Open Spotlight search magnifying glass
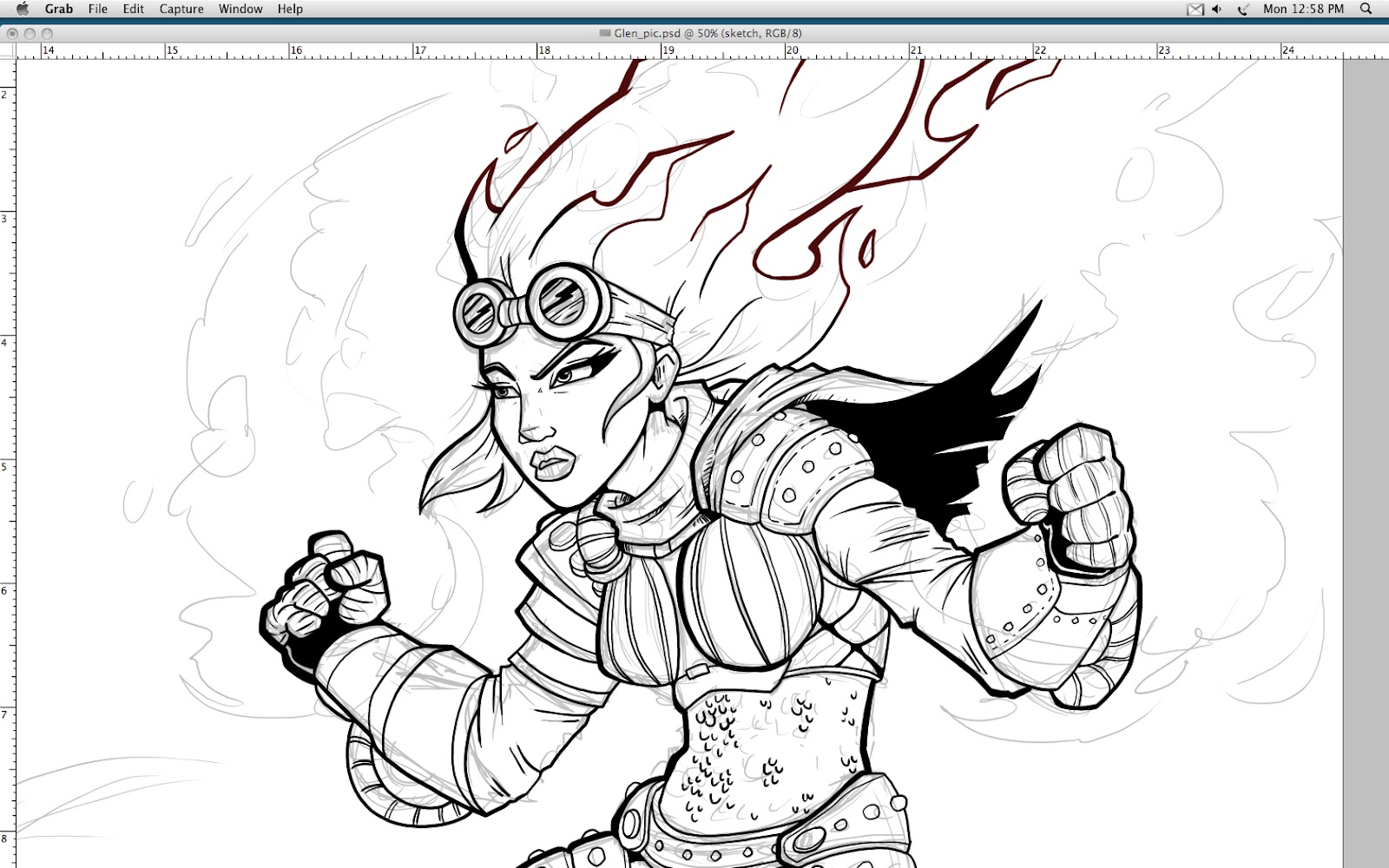The image size is (1389, 868). coord(1366,9)
